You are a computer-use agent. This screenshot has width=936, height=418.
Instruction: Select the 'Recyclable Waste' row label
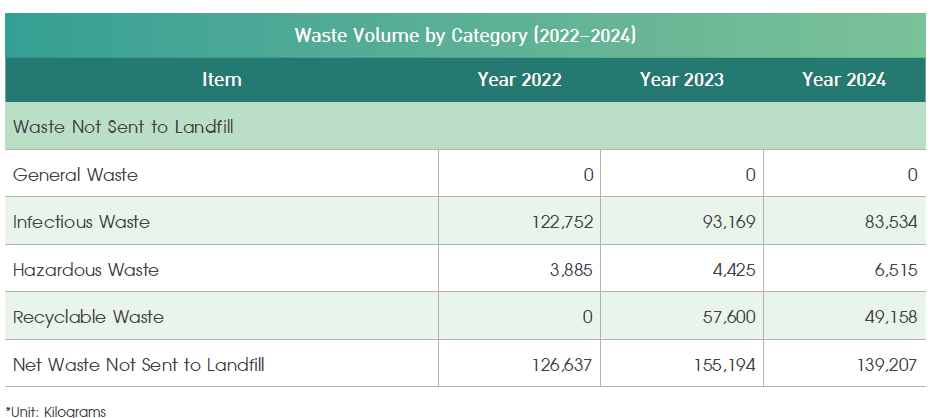point(88,317)
